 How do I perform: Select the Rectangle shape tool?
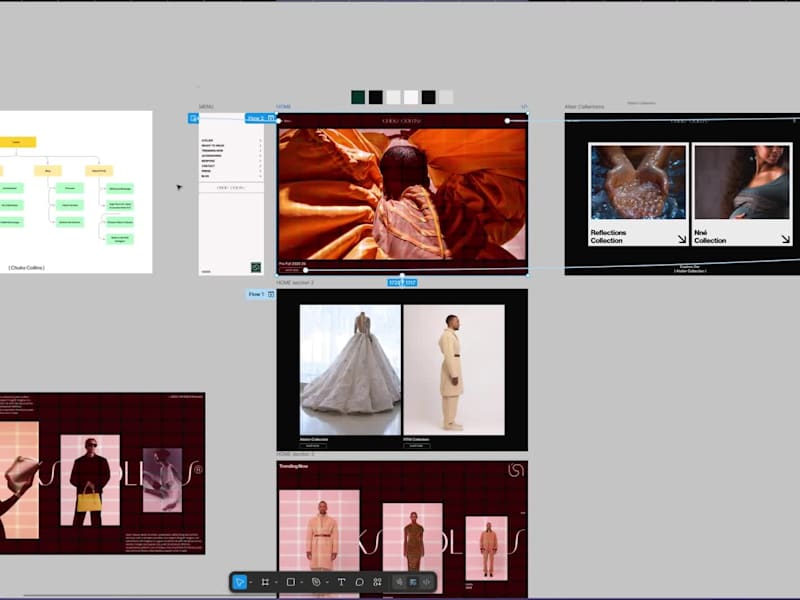tap(291, 581)
